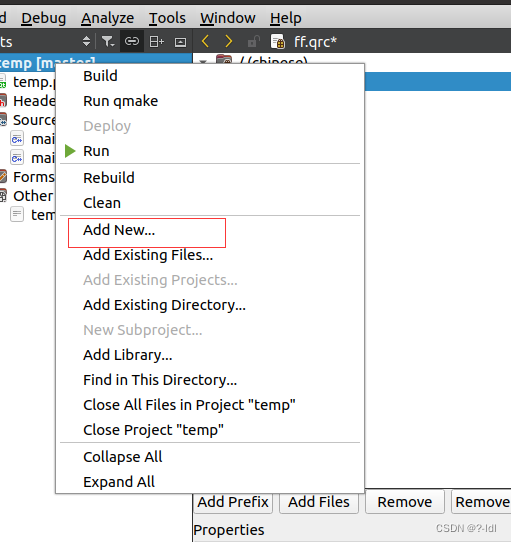The image size is (511, 542).
Task: Select the Sources folder in tree
Action: 28,120
